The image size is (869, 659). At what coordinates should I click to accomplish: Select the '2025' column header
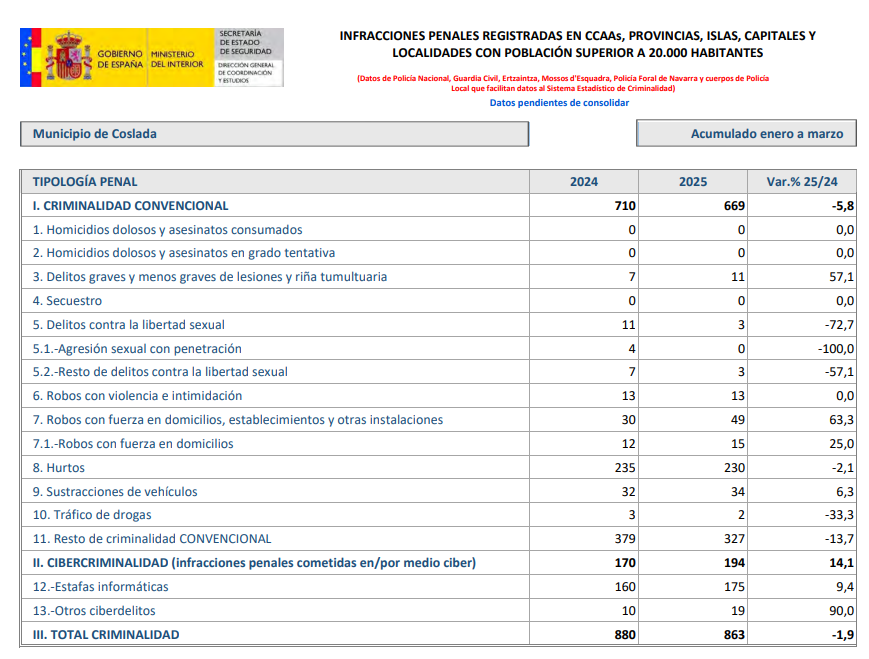(x=693, y=182)
